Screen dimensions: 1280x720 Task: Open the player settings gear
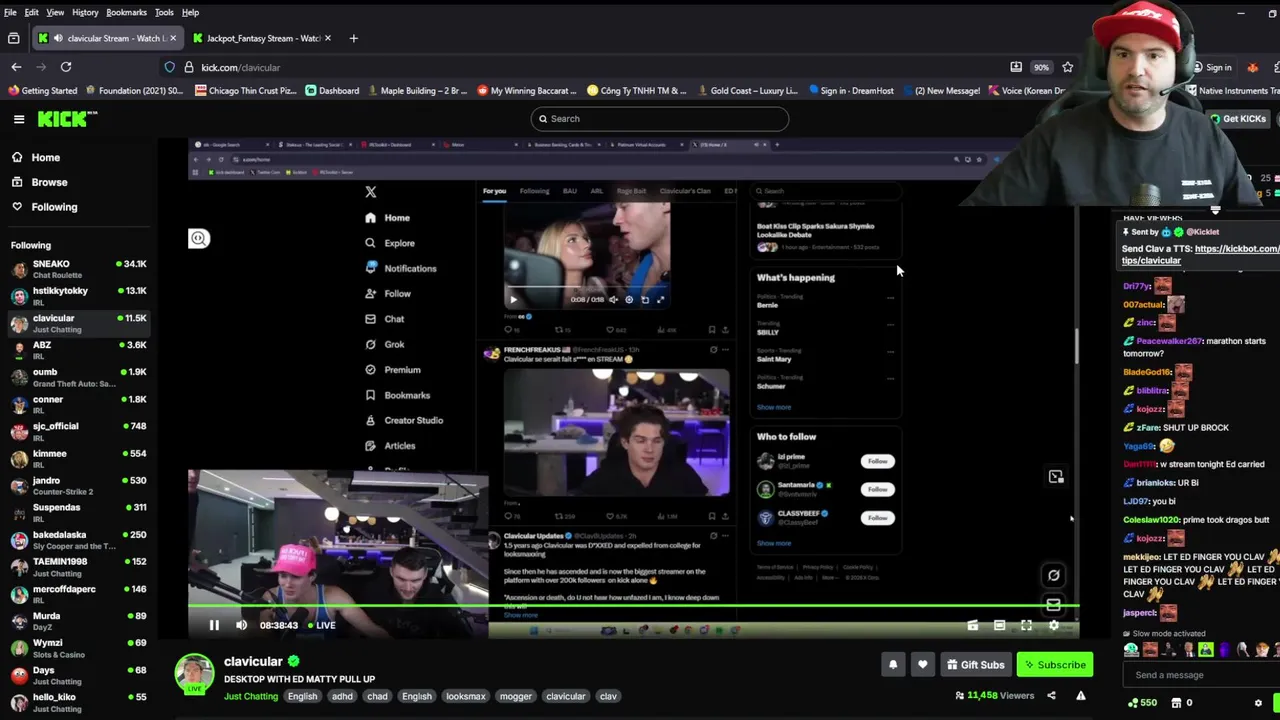coord(1053,625)
